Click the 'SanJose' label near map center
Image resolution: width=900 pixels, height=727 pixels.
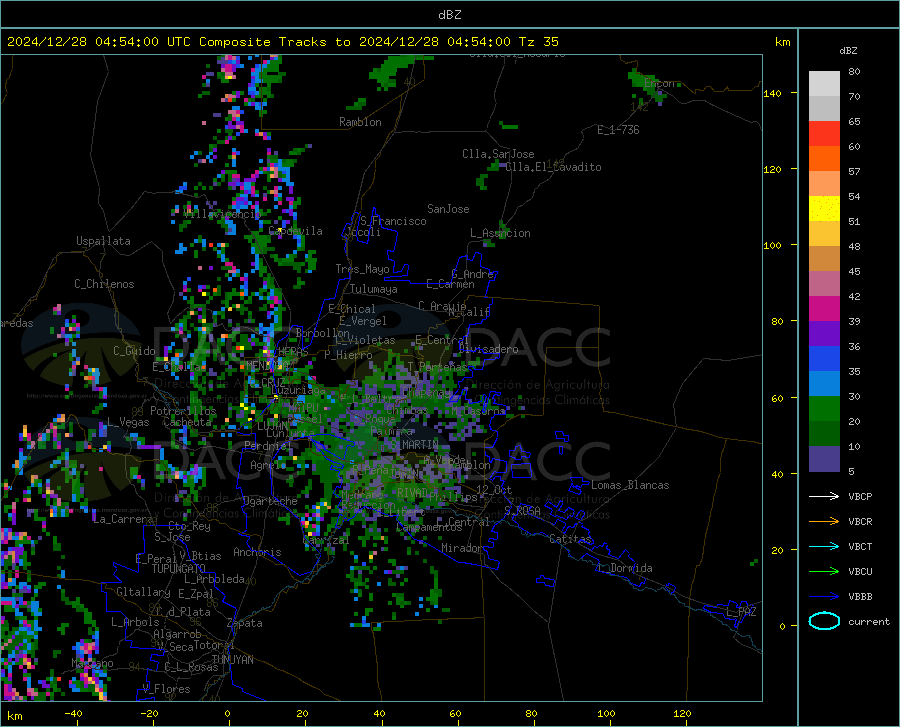pyautogui.click(x=448, y=209)
